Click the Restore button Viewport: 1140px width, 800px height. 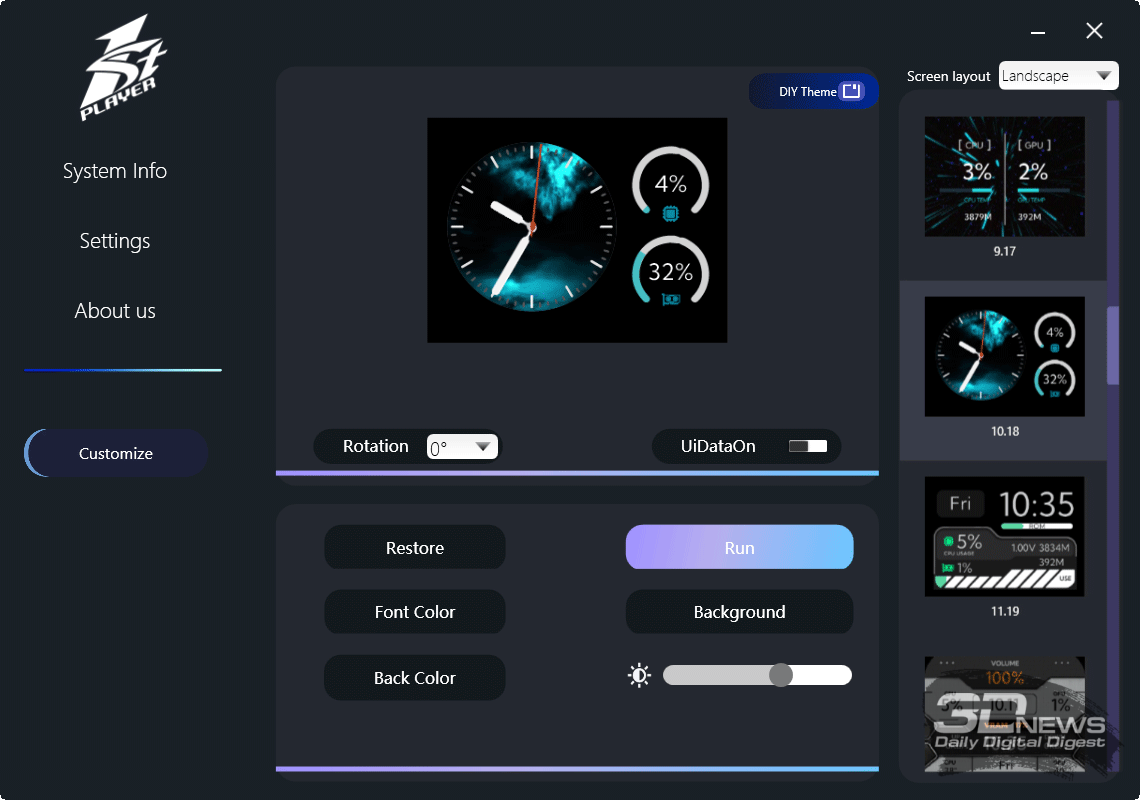pos(415,548)
